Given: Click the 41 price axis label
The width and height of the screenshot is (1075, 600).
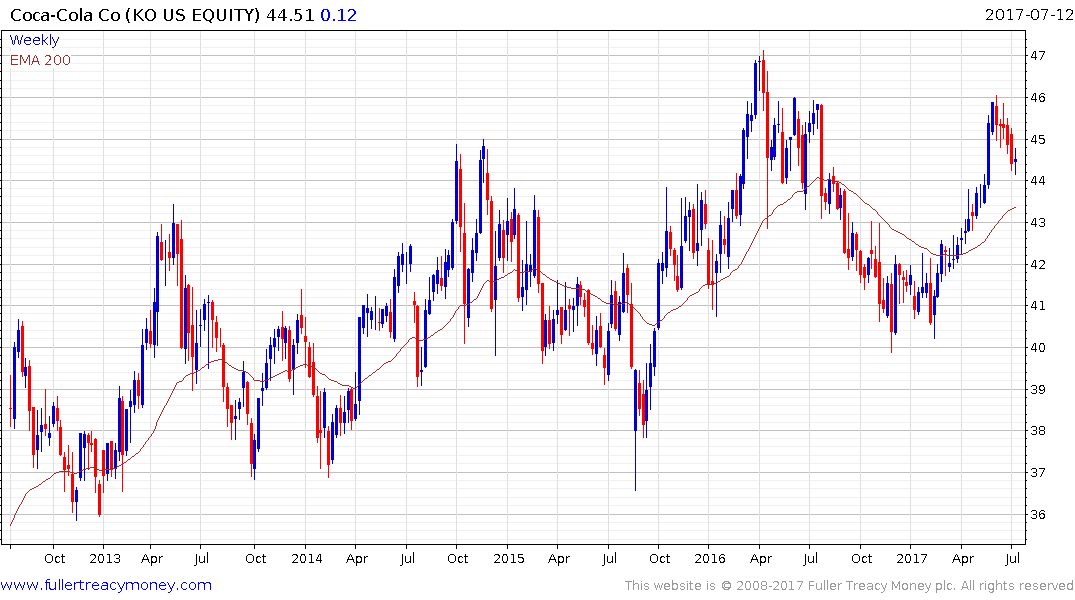Looking at the screenshot, I should tap(1037, 306).
